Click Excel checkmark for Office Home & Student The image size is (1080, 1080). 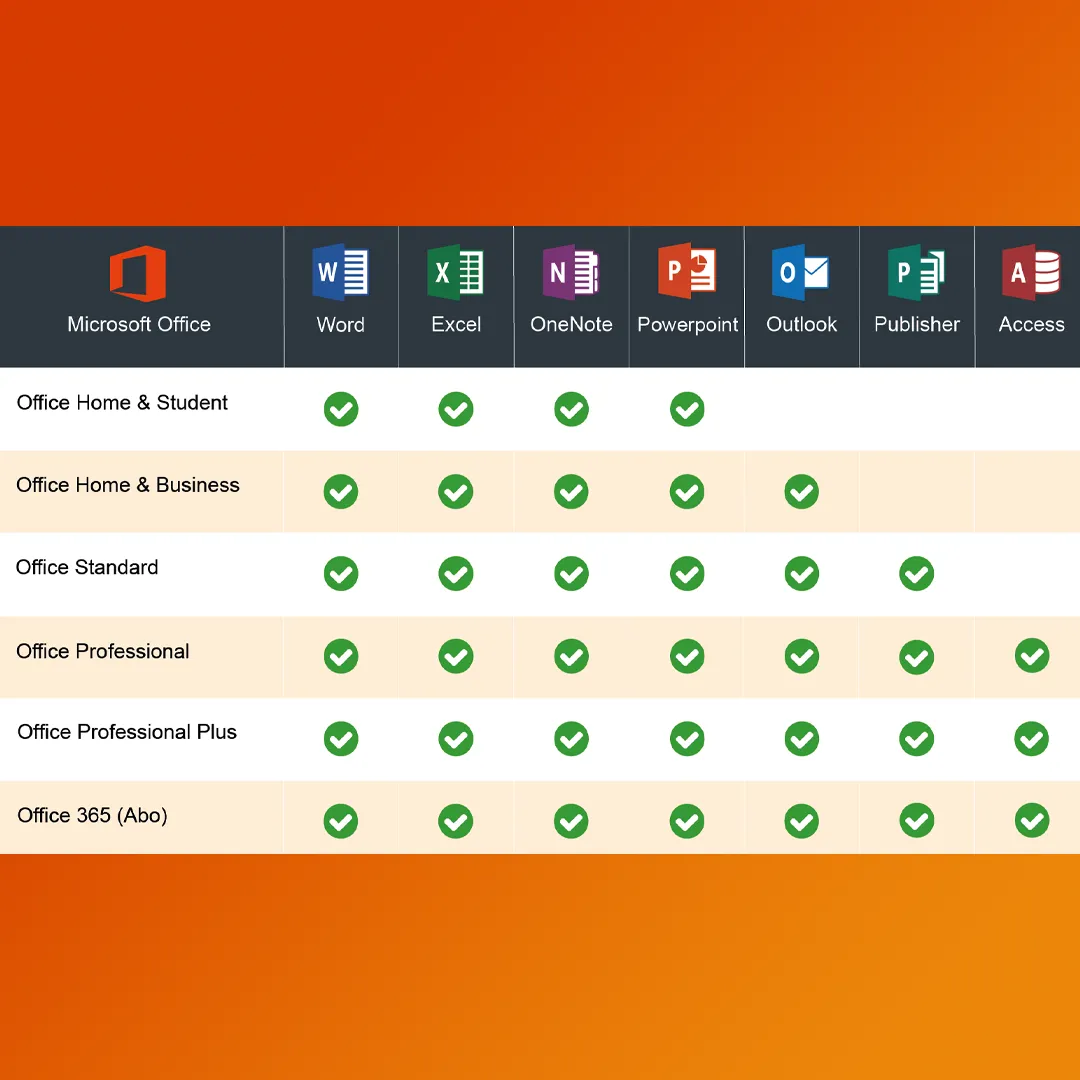[x=456, y=409]
